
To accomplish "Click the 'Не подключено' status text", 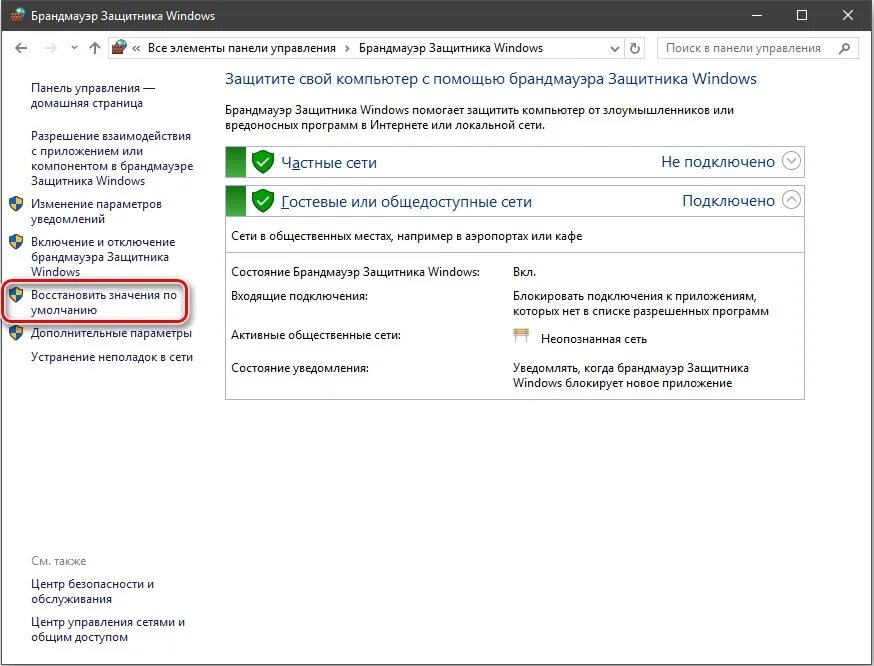I will click(718, 162).
